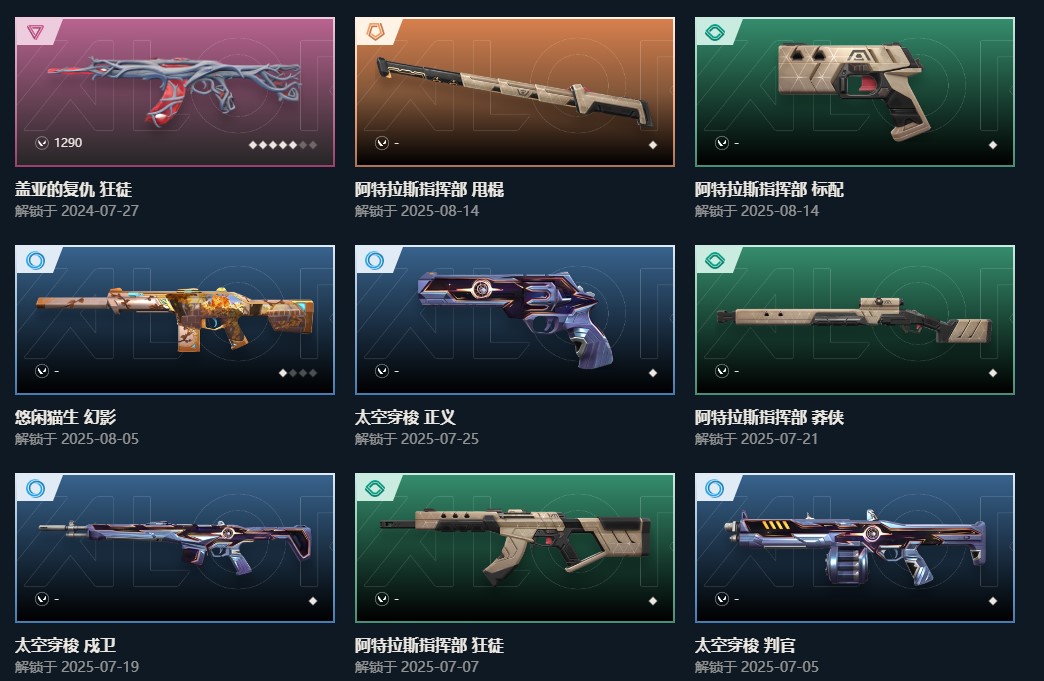
Task: Click the upgrade level diamonds on 盖亚的复仇 狂徒
Action: click(283, 144)
